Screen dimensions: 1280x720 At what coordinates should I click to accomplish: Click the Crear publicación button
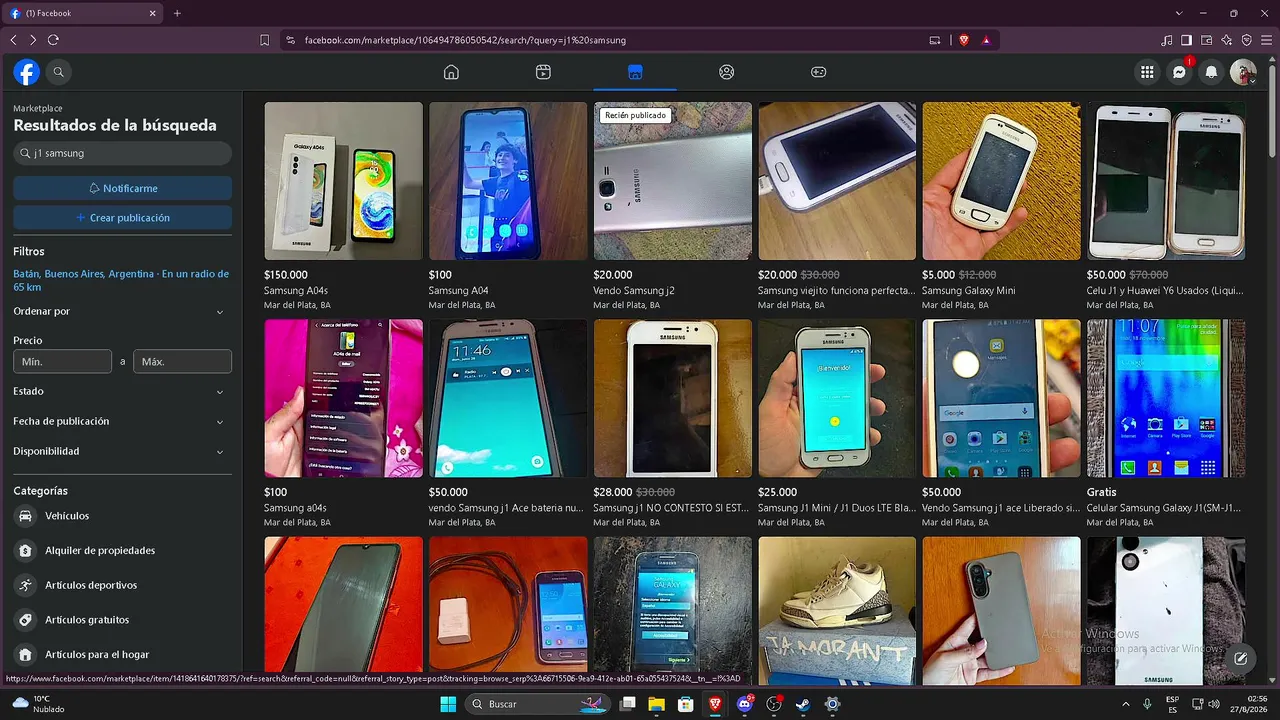point(122,218)
